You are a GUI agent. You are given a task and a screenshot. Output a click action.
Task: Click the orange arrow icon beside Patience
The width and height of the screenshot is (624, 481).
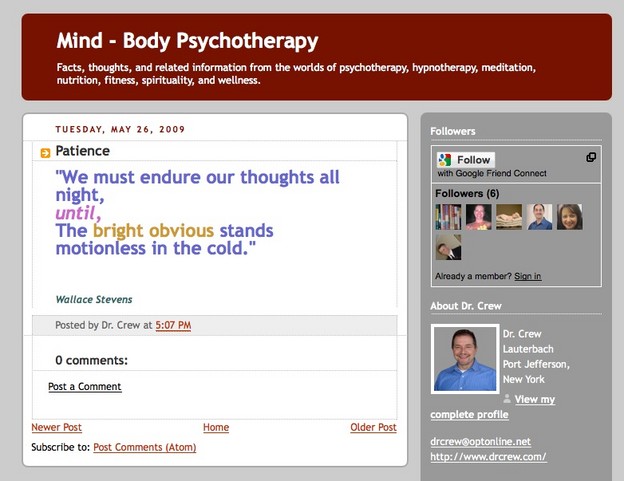[45, 153]
